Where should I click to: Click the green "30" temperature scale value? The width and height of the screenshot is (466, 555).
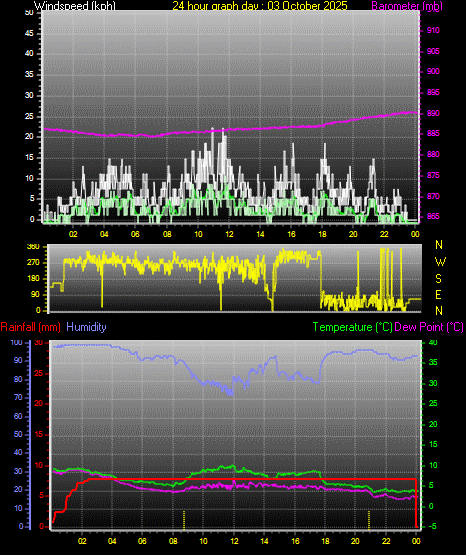[433, 383]
